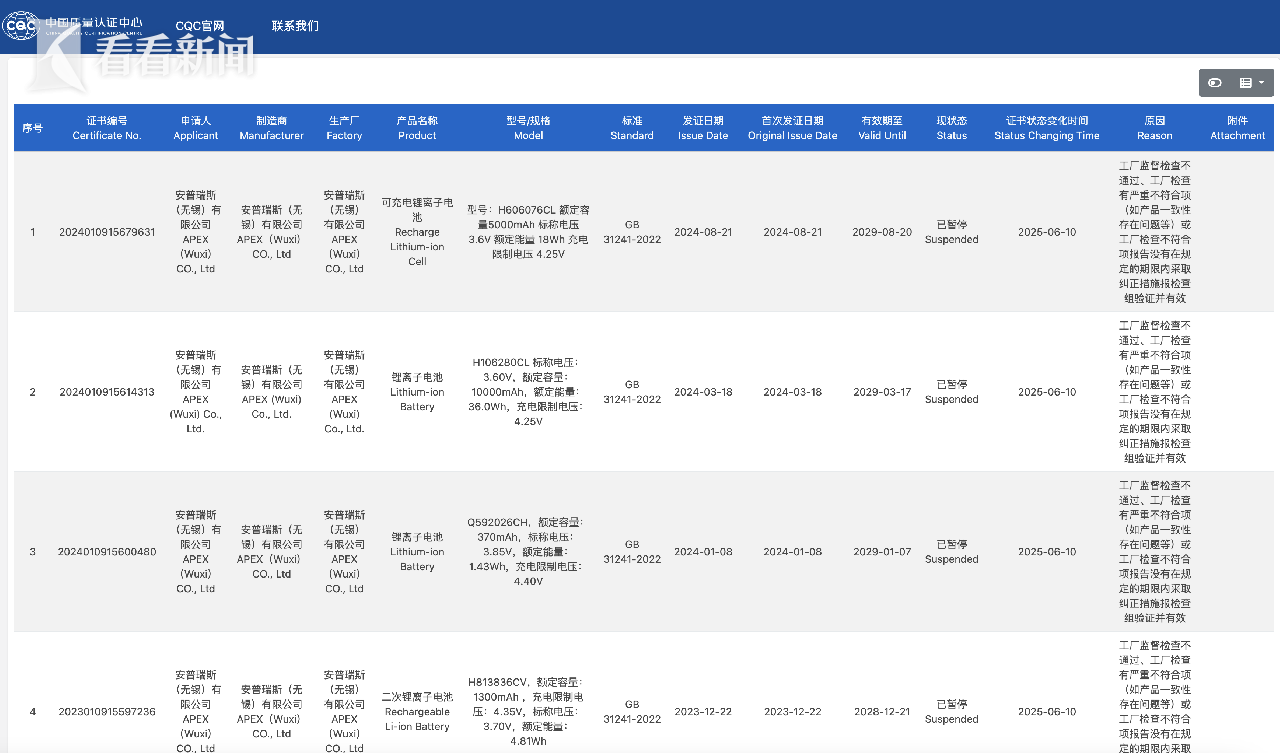Click the Certificate No. column header
Image resolution: width=1280 pixels, height=753 pixels.
tap(107, 128)
